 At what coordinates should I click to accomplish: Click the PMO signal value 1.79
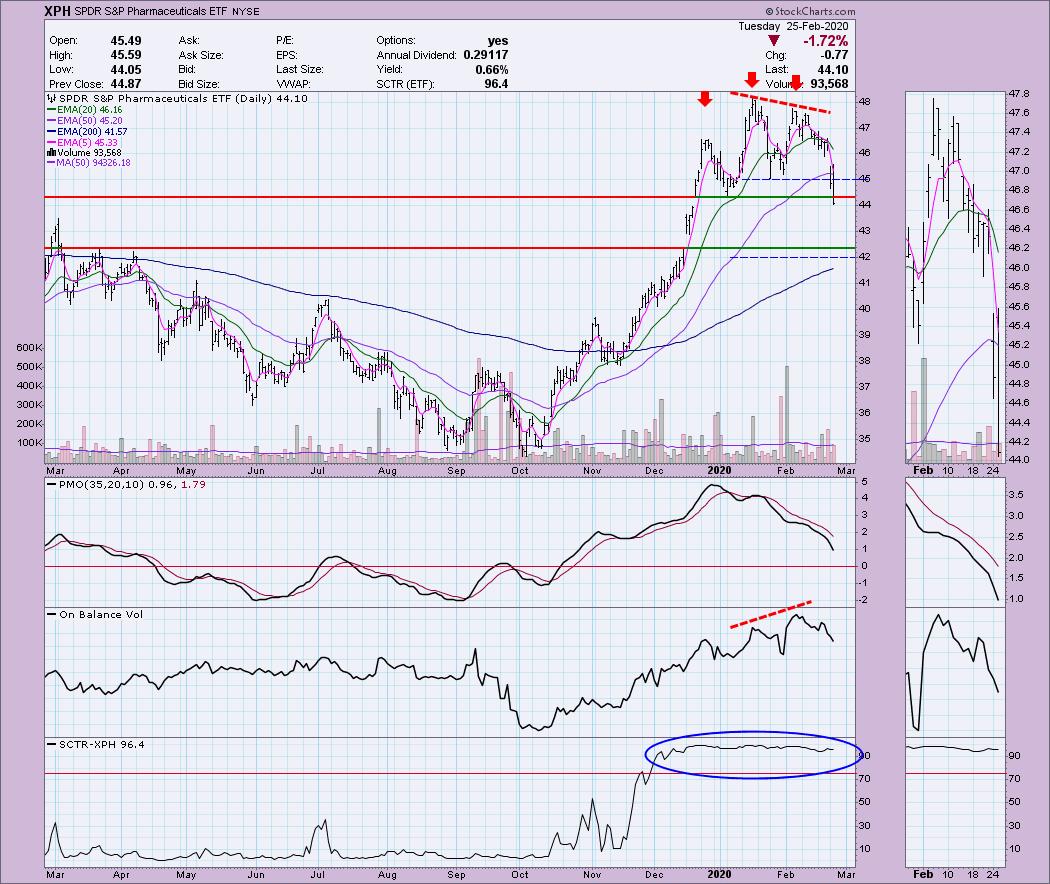coord(193,484)
